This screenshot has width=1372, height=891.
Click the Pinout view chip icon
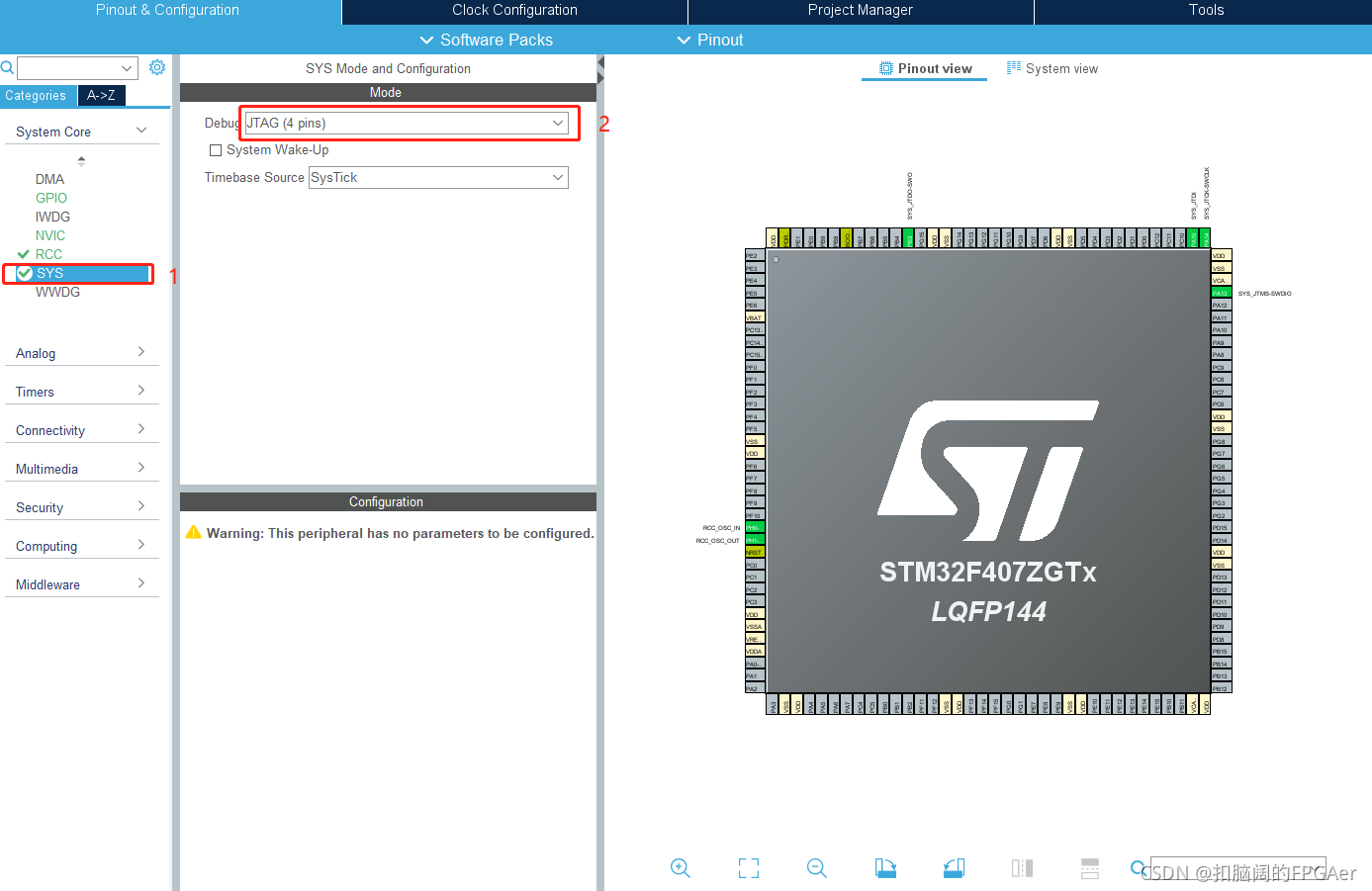[x=886, y=68]
